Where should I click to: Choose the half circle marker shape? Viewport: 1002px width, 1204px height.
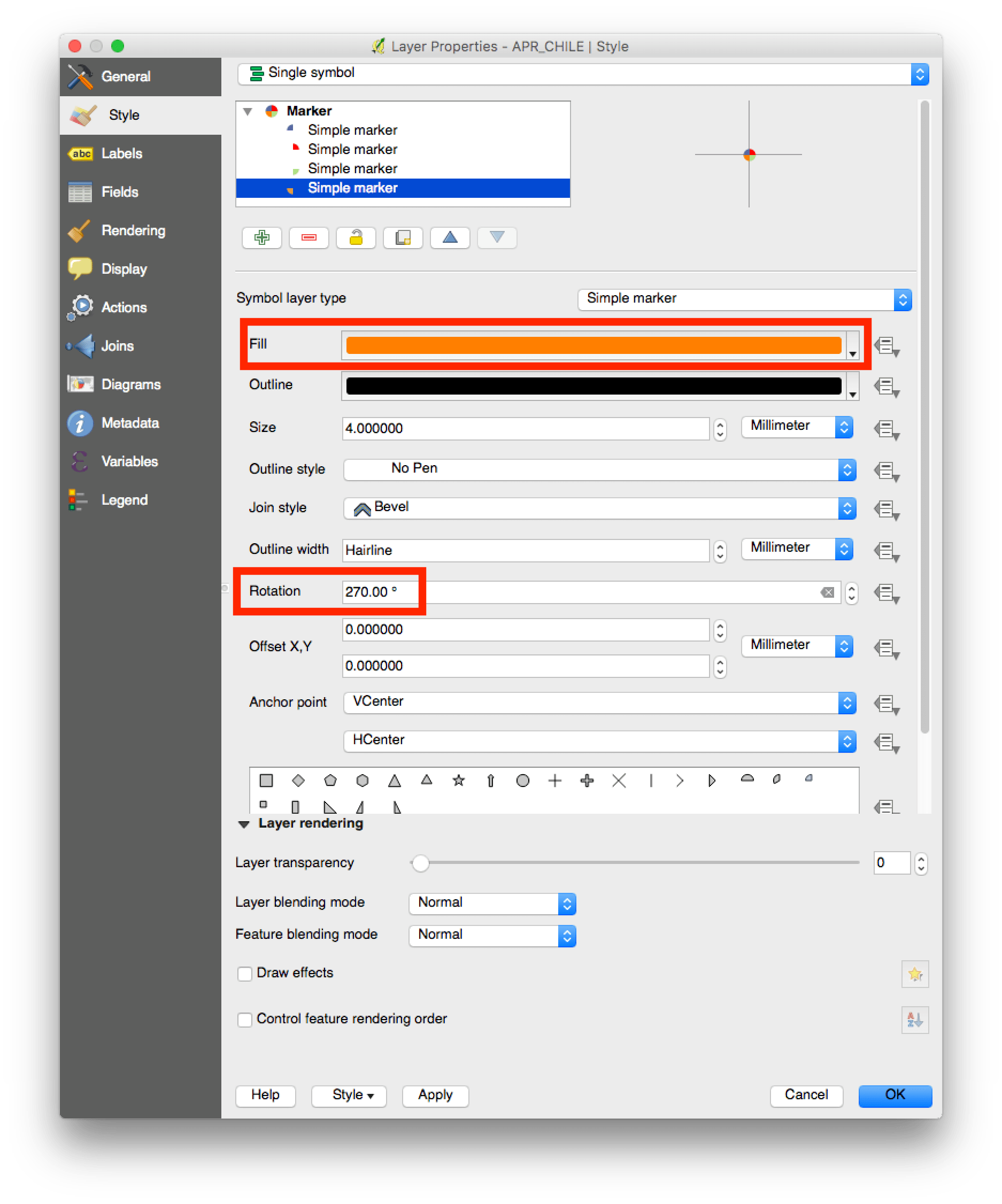(747, 778)
